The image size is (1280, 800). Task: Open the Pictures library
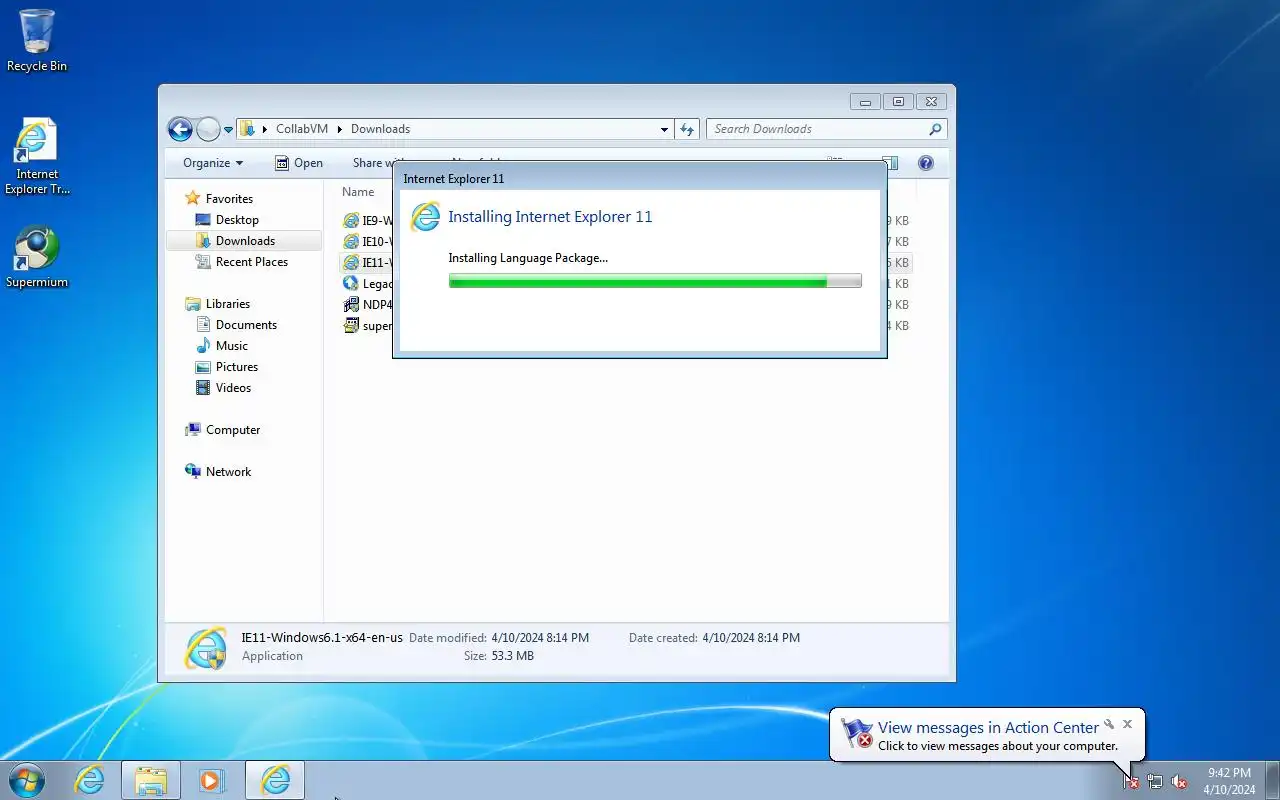[236, 367]
